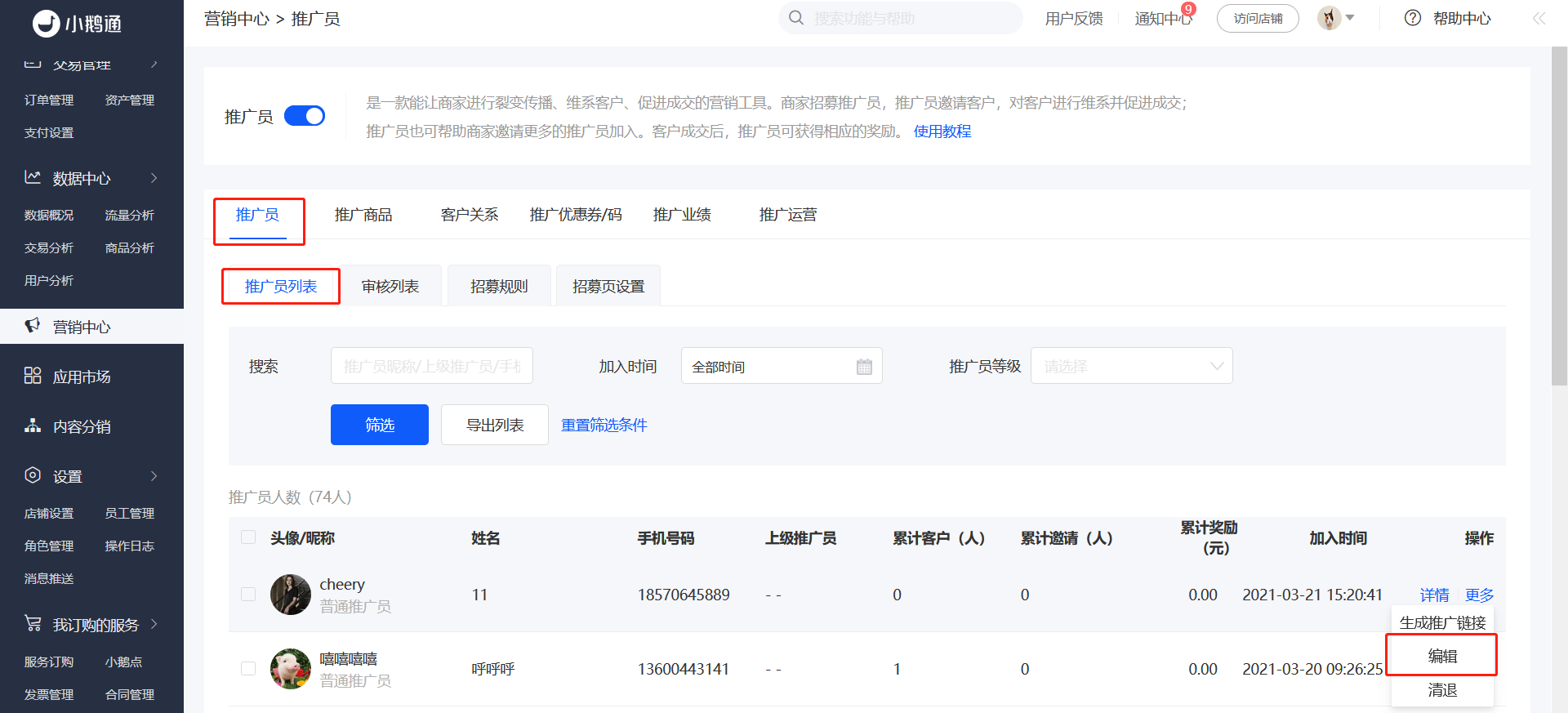Viewport: 1568px width, 713px height.
Task: Open the 营销中心 megaphone icon
Action: point(33,326)
